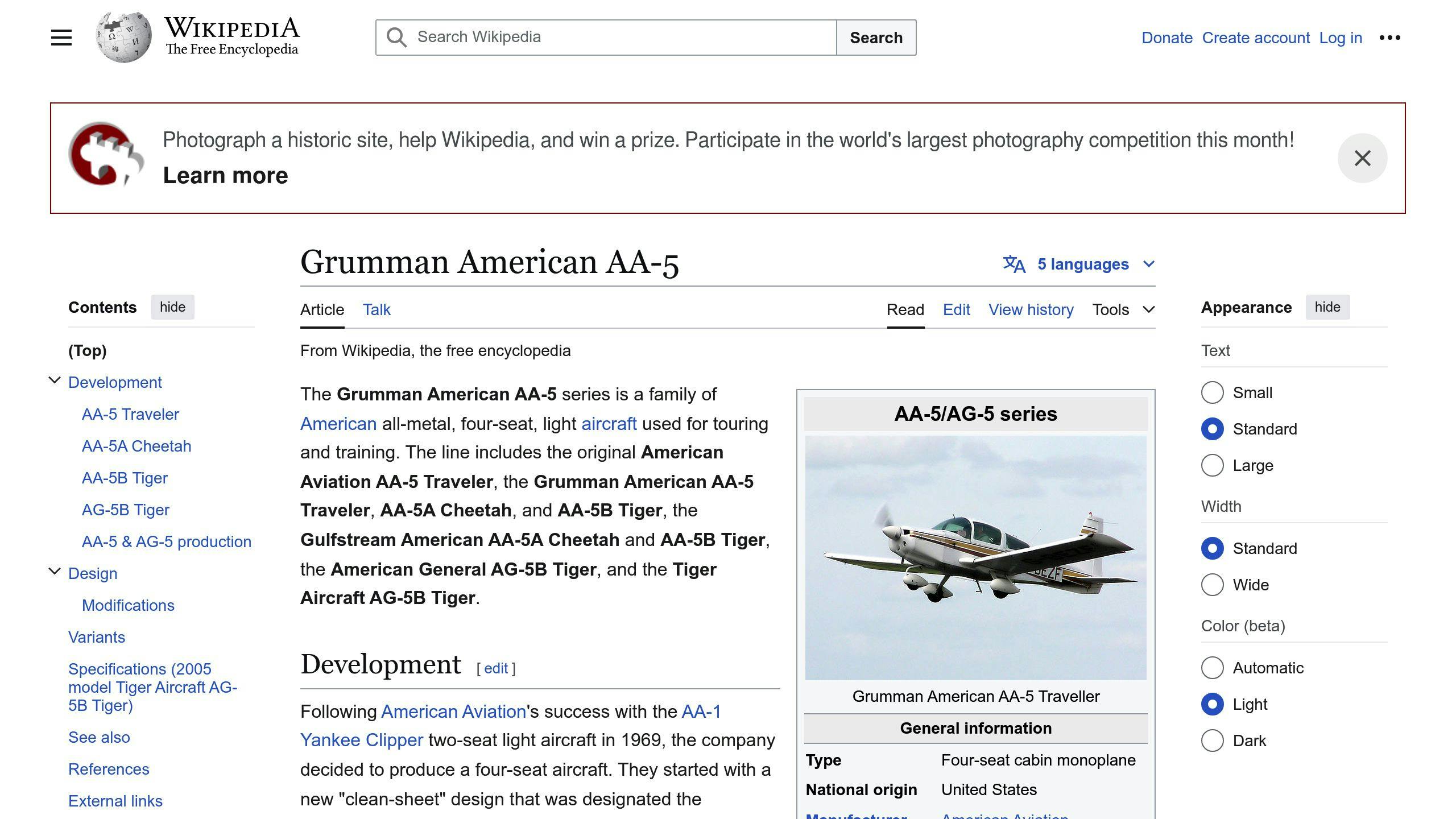Viewport: 1456px width, 819px height.
Task: Enable Wide page width
Action: pyautogui.click(x=1213, y=585)
